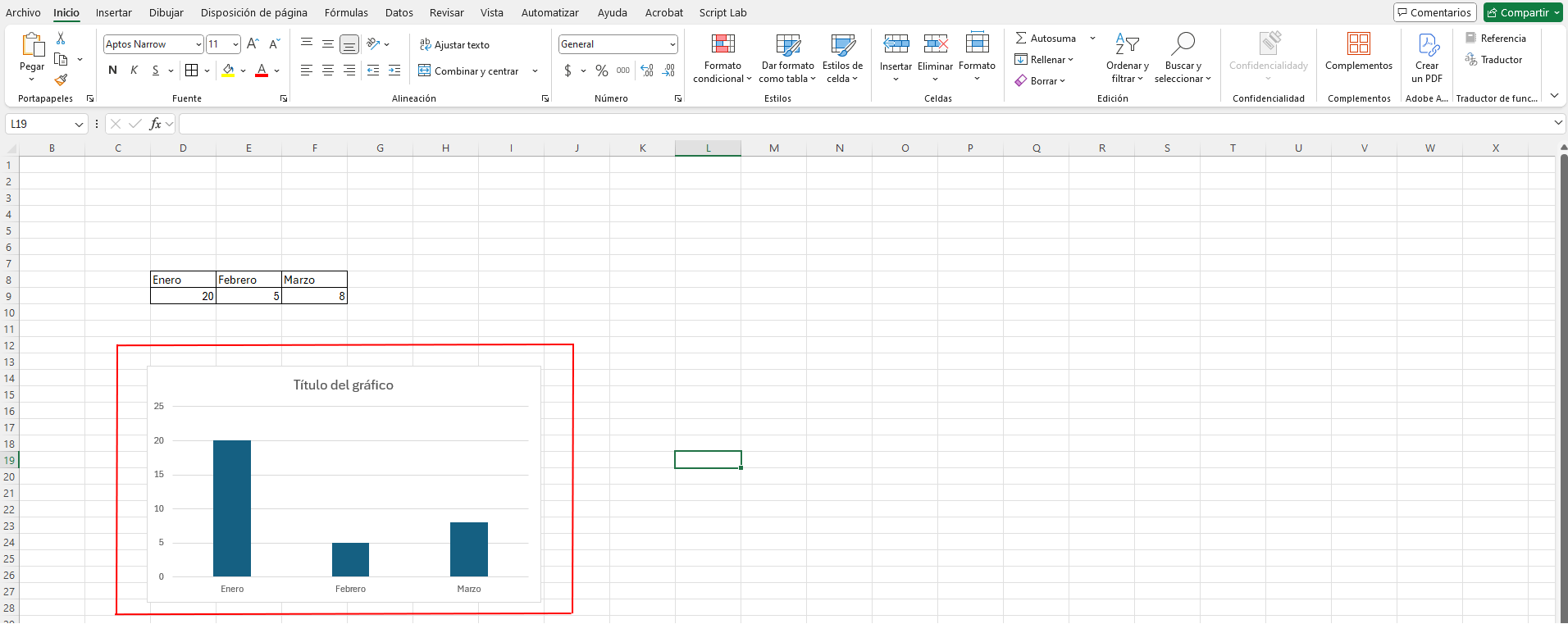Click the Cut scissors icon

tap(61, 39)
